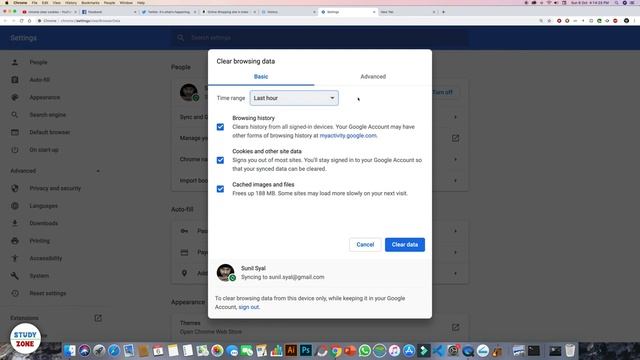
Task: Open Reset settings in sidebar
Action: pyautogui.click(x=47, y=293)
